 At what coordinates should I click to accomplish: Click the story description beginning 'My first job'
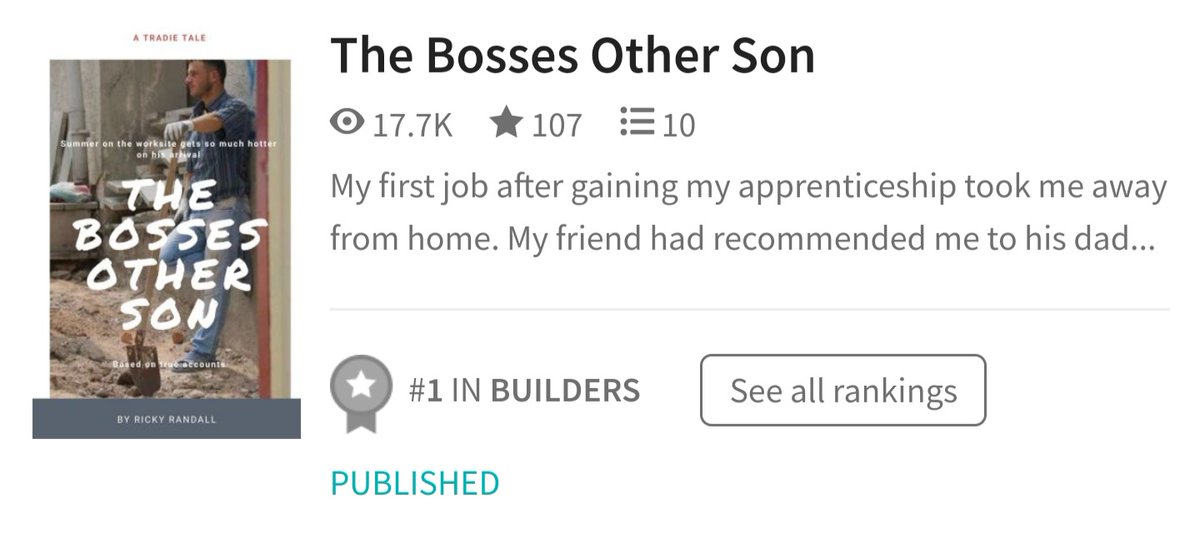748,213
